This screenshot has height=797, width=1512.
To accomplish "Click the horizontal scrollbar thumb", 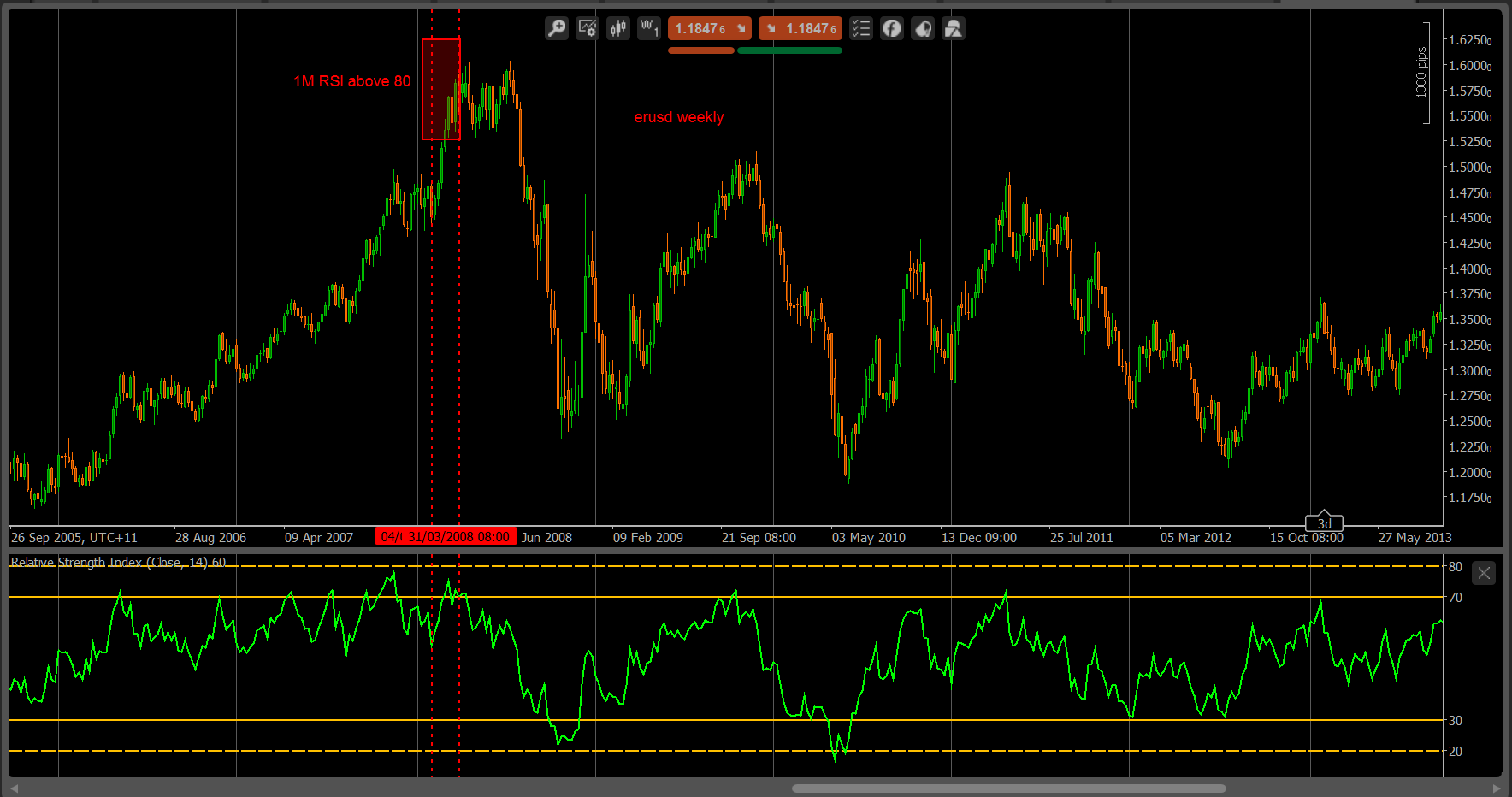I will pyautogui.click(x=1009, y=788).
